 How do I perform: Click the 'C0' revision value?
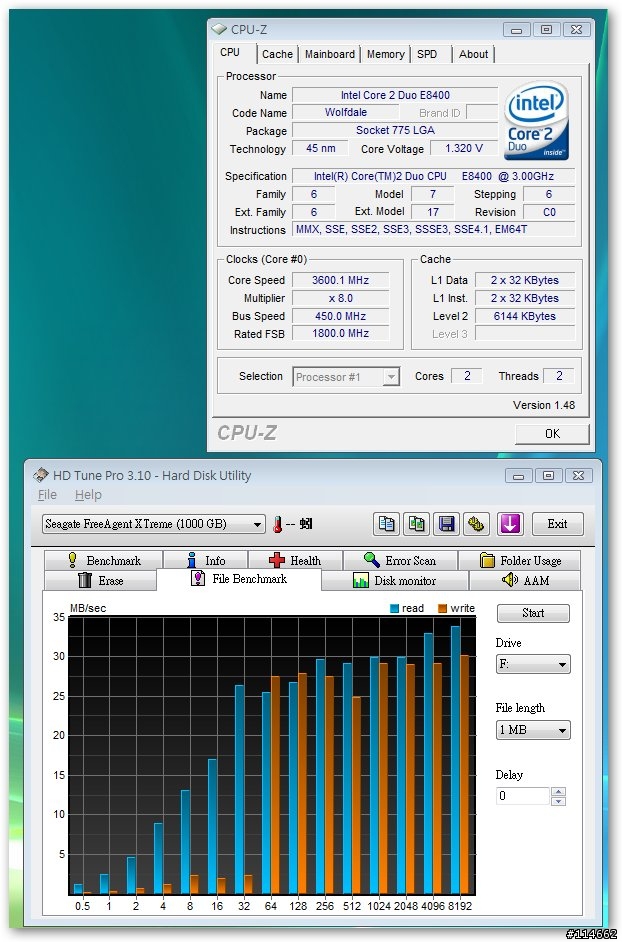[549, 212]
